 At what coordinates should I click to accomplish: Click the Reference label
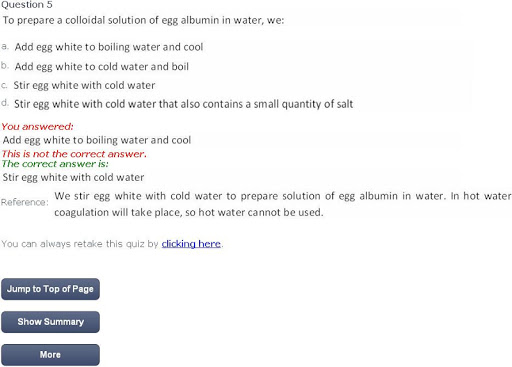point(25,202)
